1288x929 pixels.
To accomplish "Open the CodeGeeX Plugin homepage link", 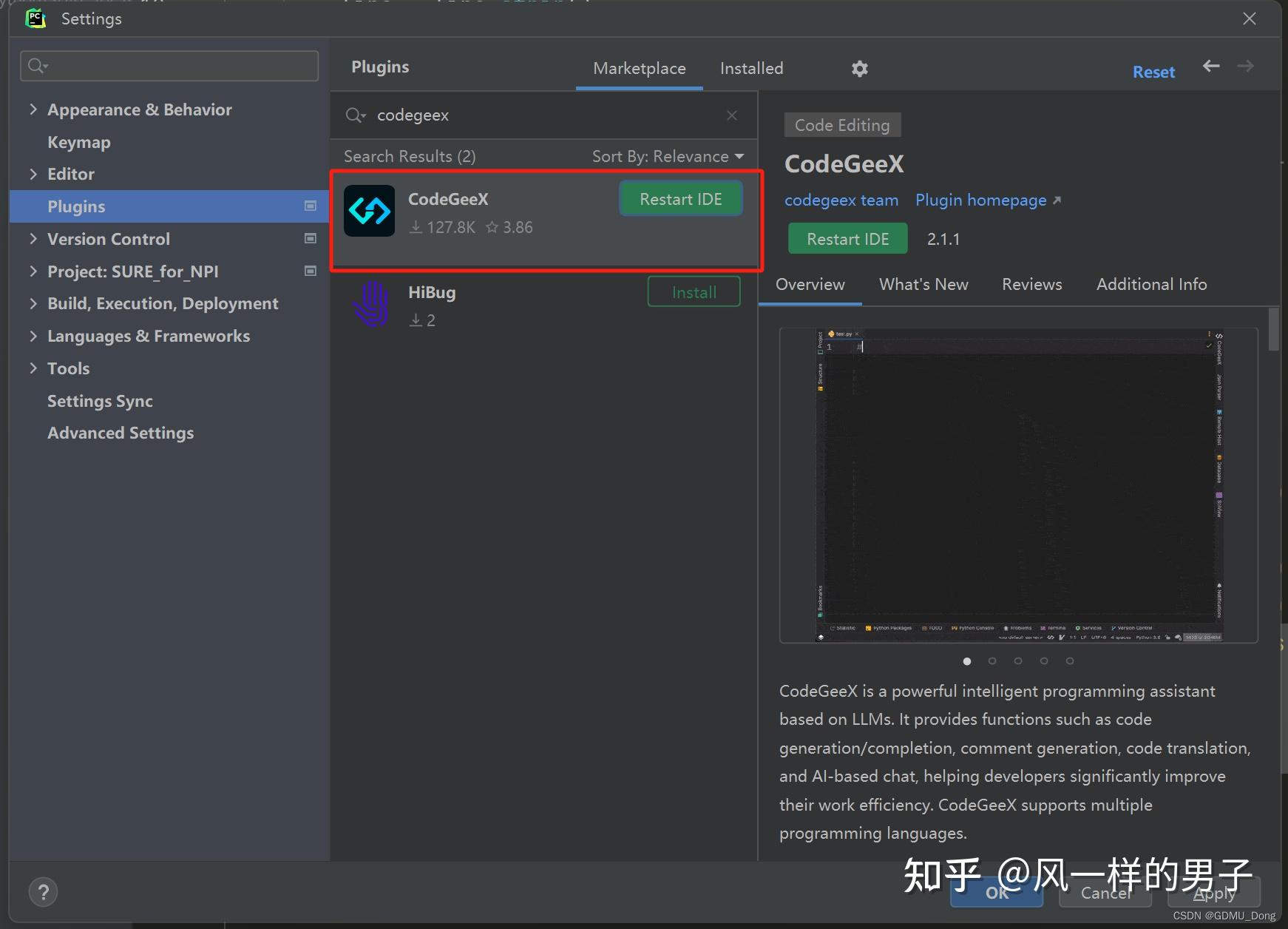I will (x=980, y=200).
